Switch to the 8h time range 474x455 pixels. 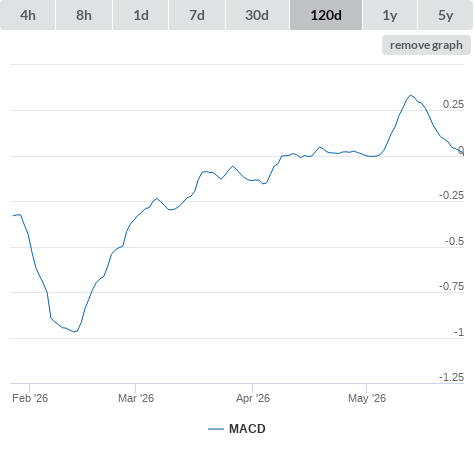point(84,15)
